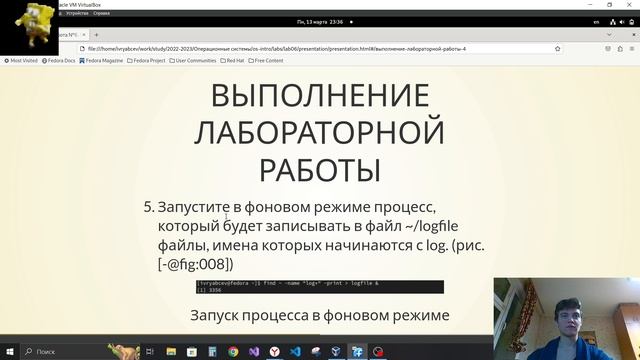This screenshot has width=640, height=360.
Task: Click caption Запуск процесса в фоновом режиме
Action: [320, 315]
